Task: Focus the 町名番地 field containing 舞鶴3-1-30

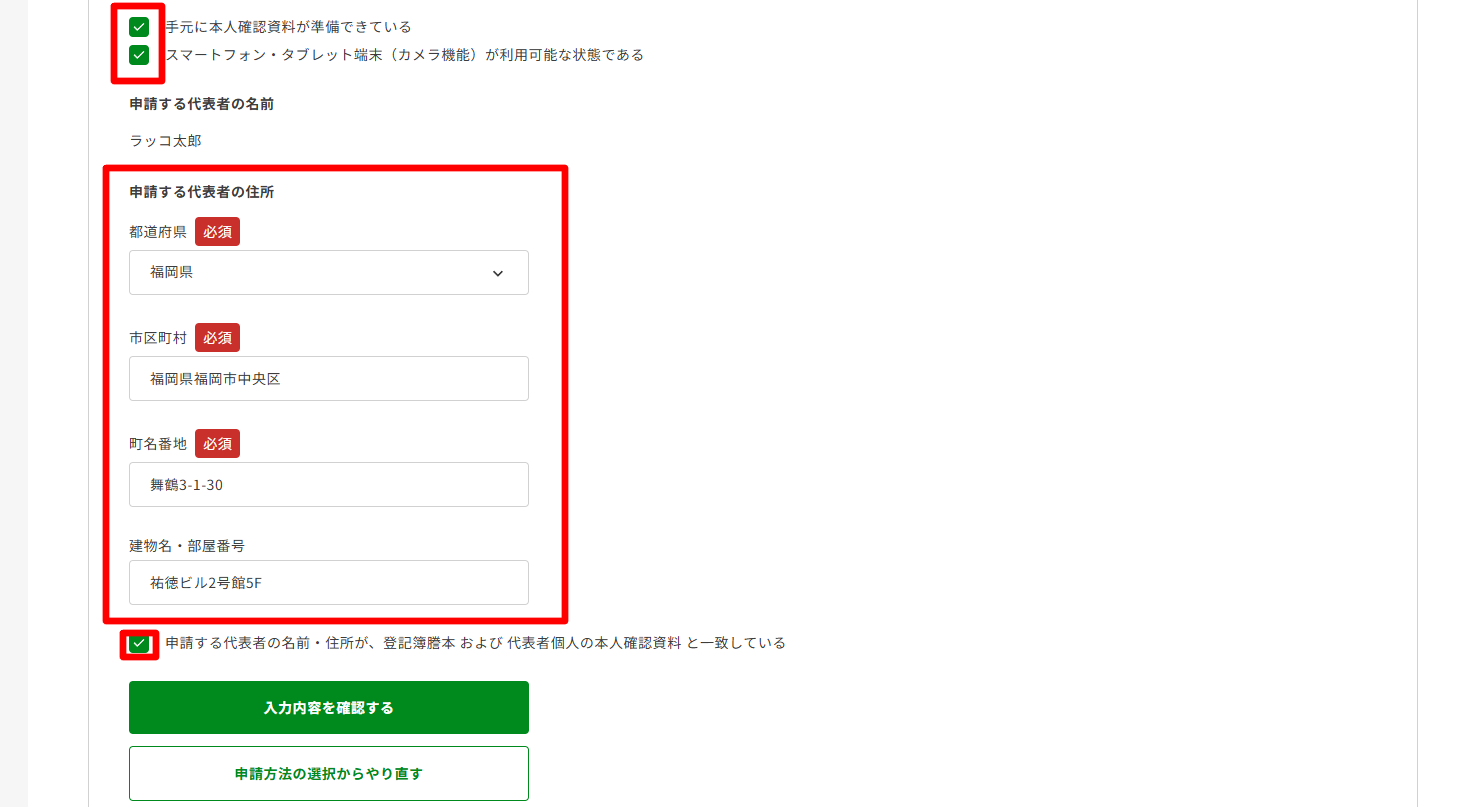Action: (x=329, y=485)
